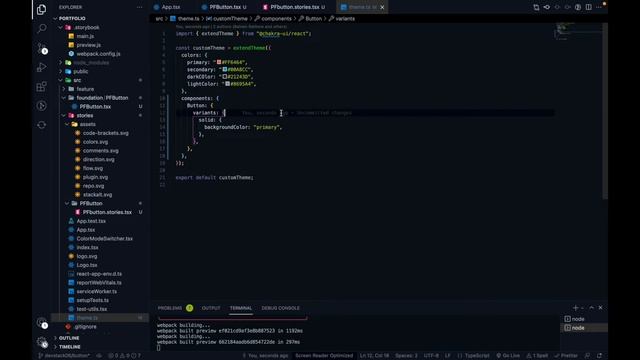Click the Explorer more actions ellipsis
Image resolution: width=640 pixels, height=360 pixels.
pos(140,7)
